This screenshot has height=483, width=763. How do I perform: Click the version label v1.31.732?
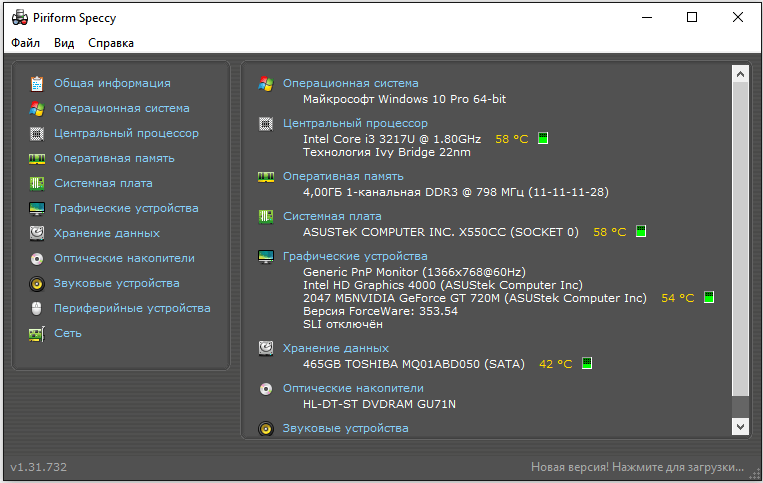click(x=38, y=467)
